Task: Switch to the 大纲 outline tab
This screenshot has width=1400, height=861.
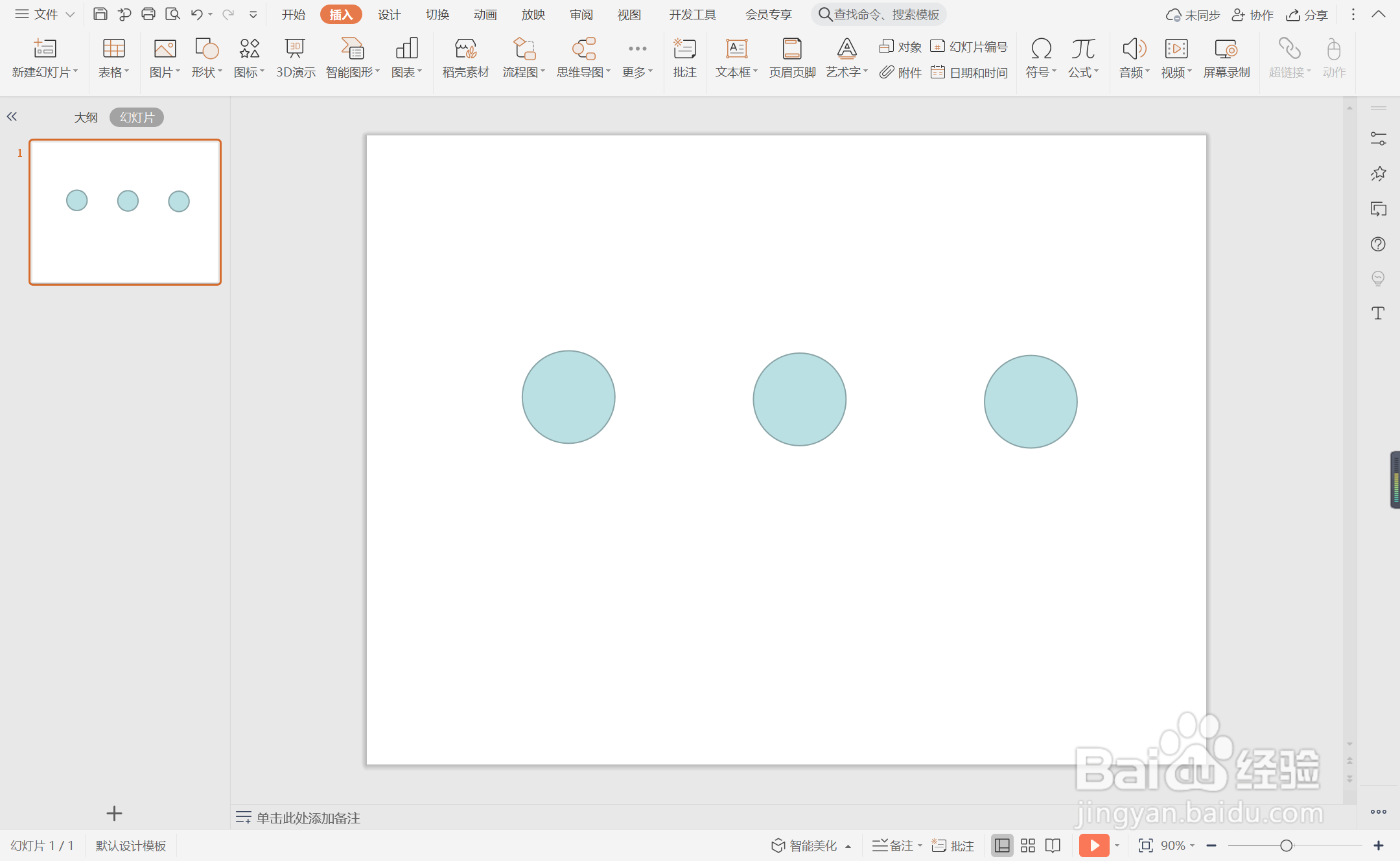Action: point(86,117)
